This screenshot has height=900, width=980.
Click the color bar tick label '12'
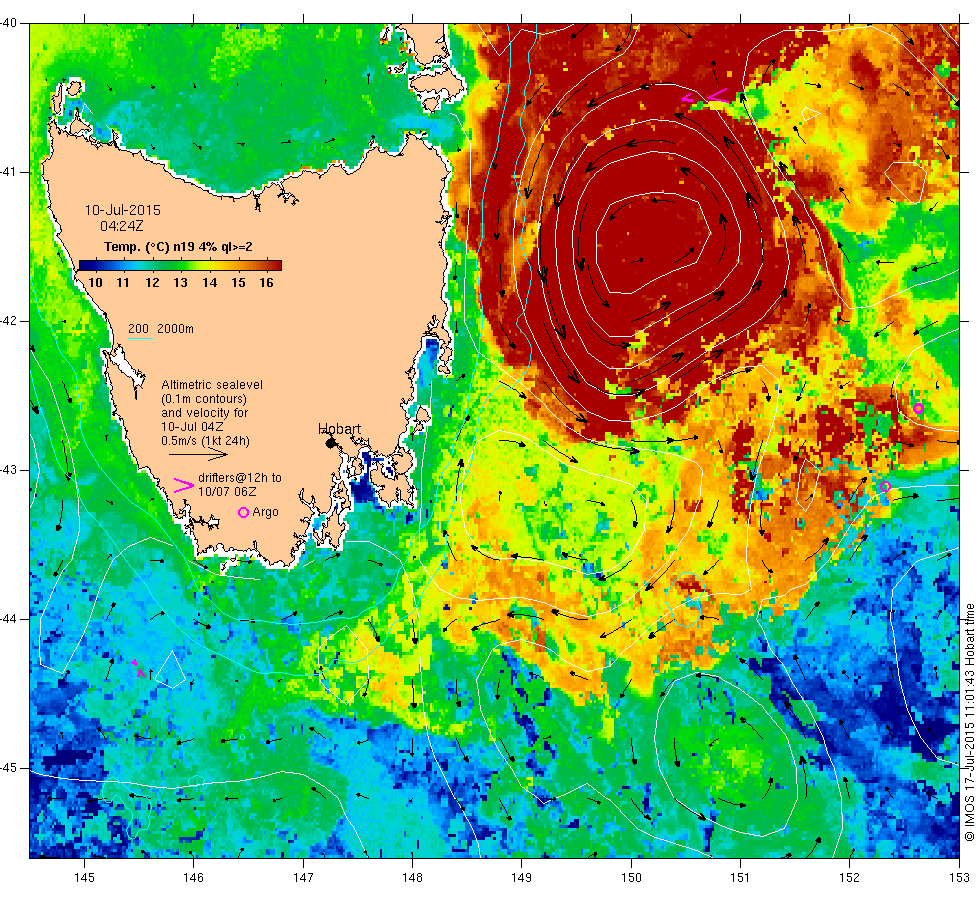coord(152,282)
